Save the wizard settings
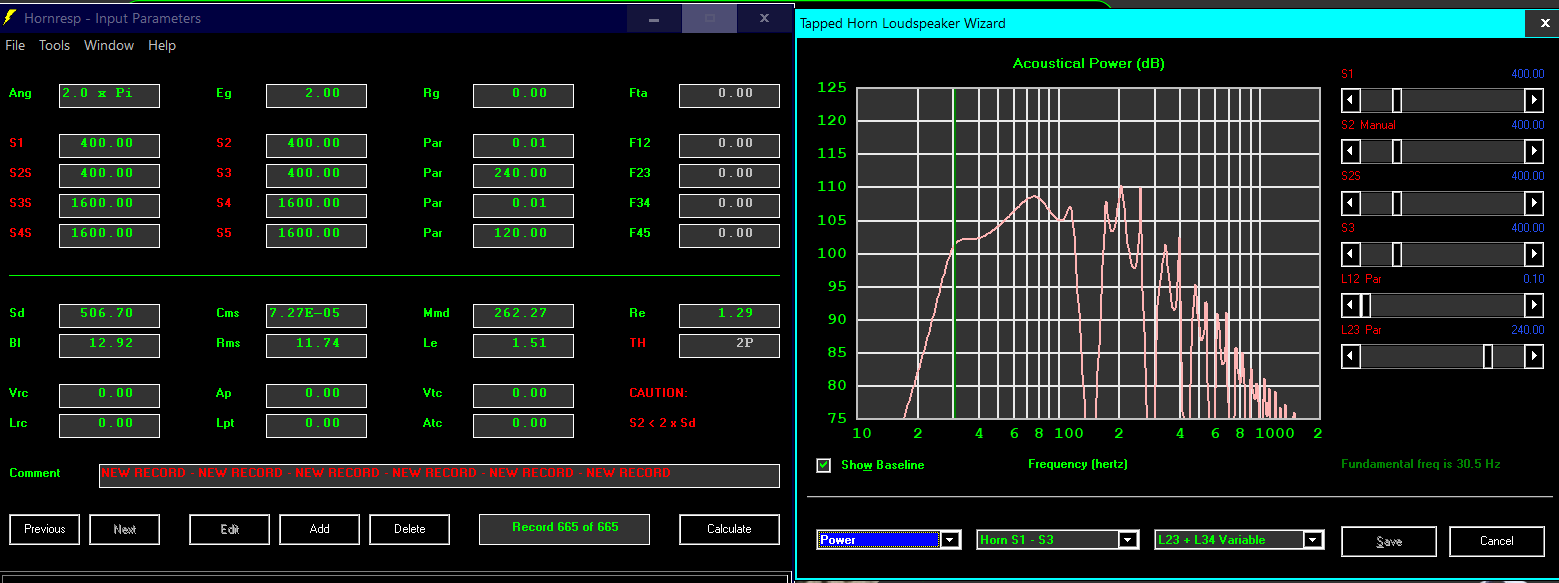 point(1389,541)
